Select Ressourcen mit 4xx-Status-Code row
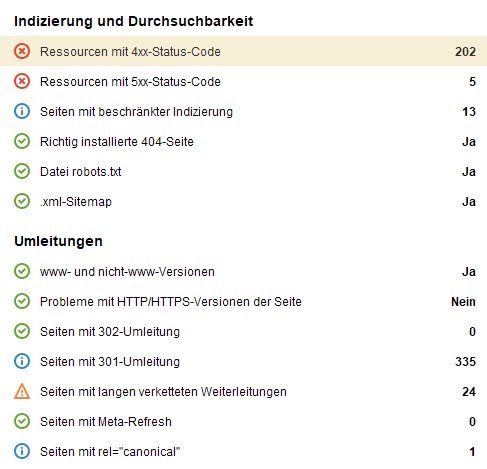 pyautogui.click(x=243, y=51)
